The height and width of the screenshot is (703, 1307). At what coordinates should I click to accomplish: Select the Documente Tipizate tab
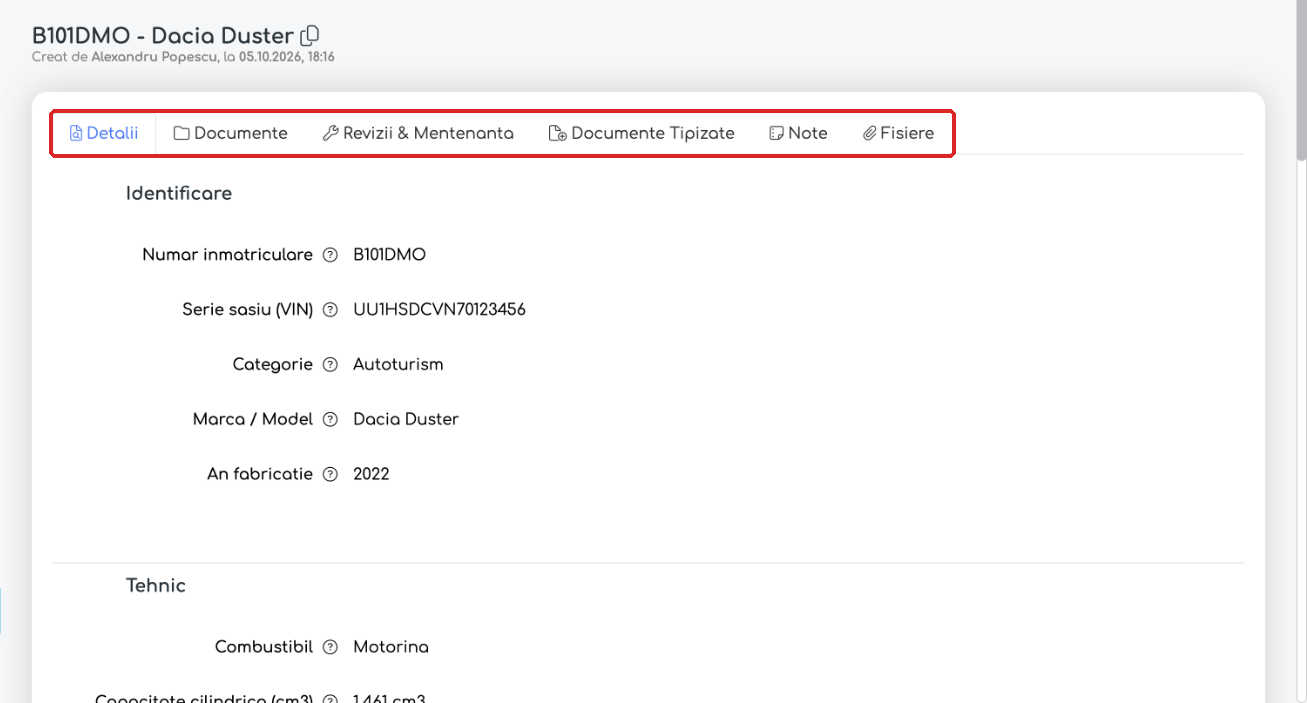point(642,133)
